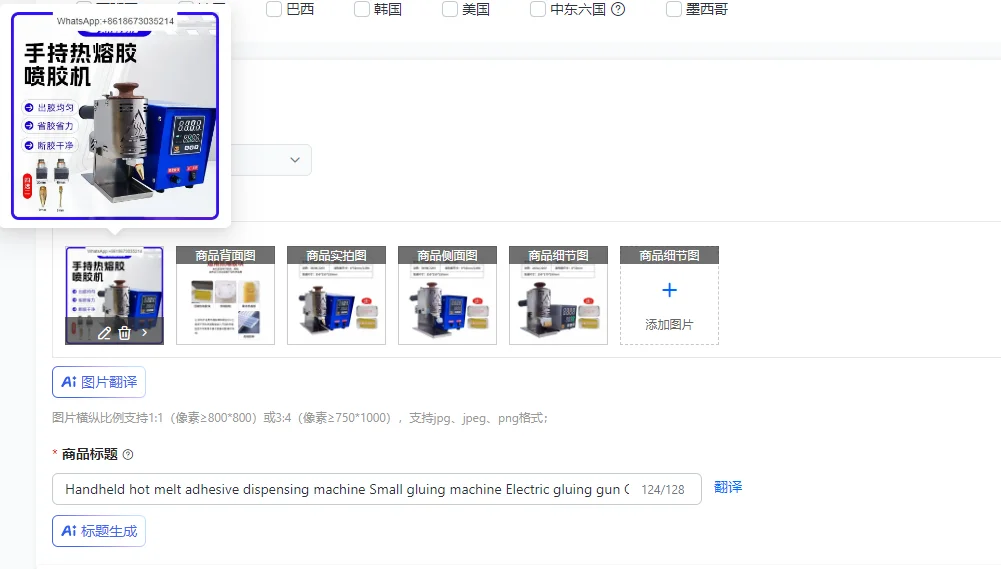Check the 中东六国 checkbox
The height and width of the screenshot is (569, 1001).
click(x=538, y=9)
